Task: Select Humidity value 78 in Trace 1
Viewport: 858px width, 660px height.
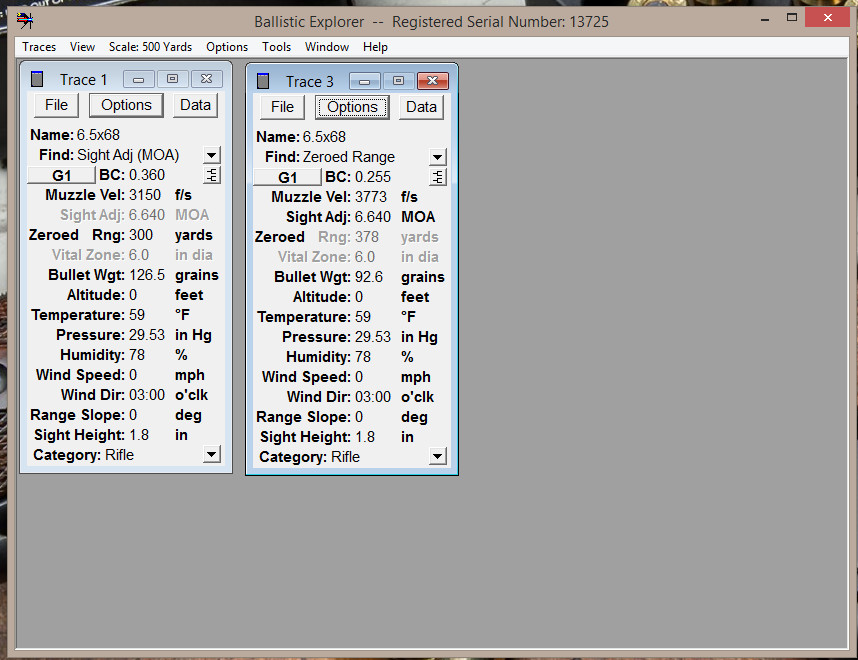Action: pyautogui.click(x=137, y=355)
